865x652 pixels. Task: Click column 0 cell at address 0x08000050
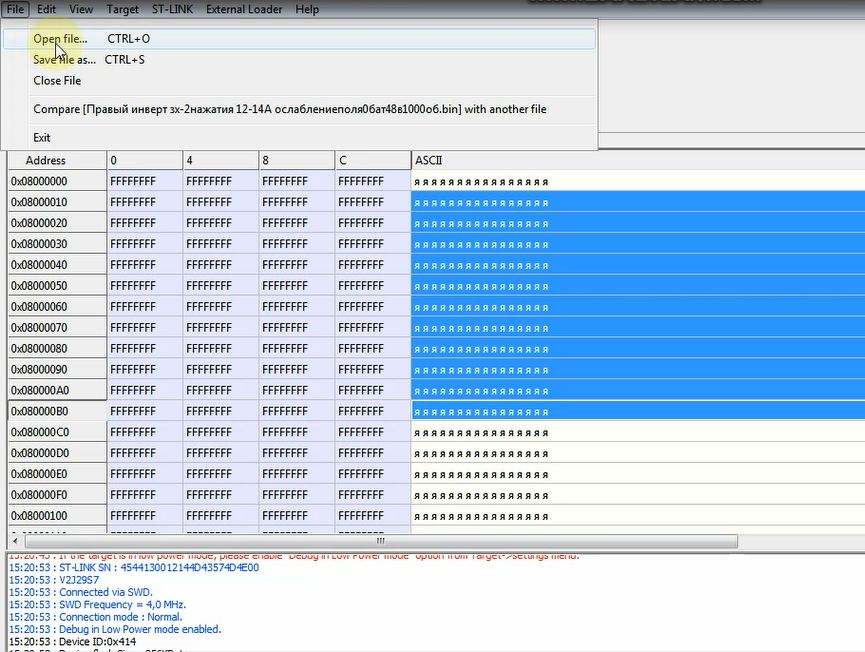(x=144, y=286)
